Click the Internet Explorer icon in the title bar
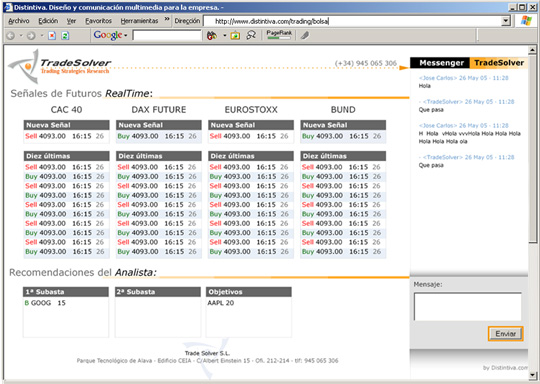This screenshot has height=384, width=540. [8, 7]
